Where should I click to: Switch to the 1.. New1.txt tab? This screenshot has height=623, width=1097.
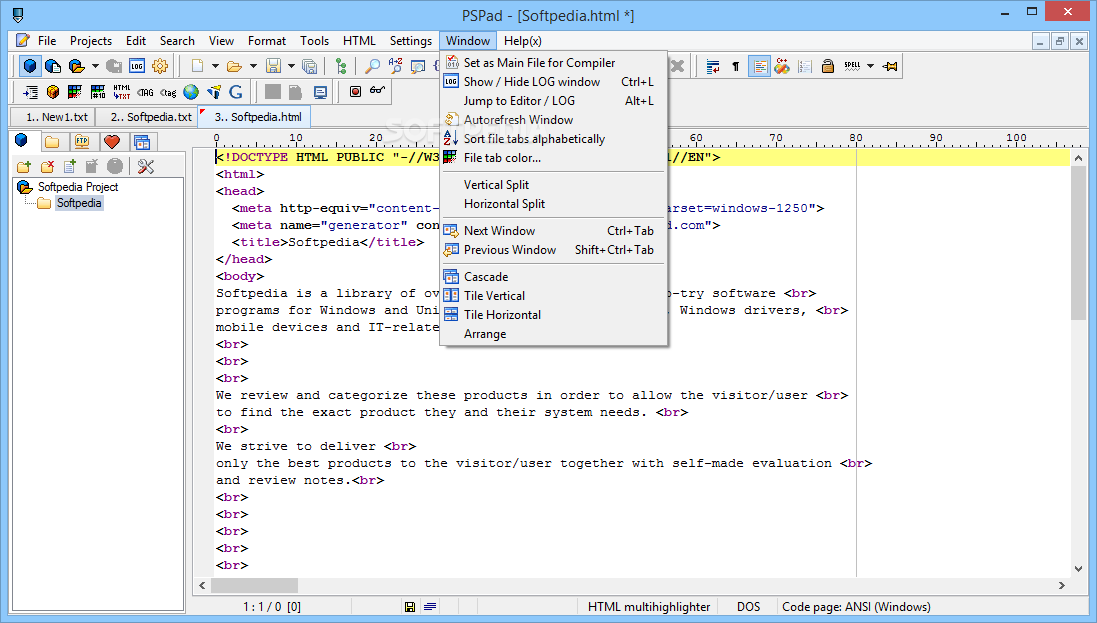[x=57, y=117]
